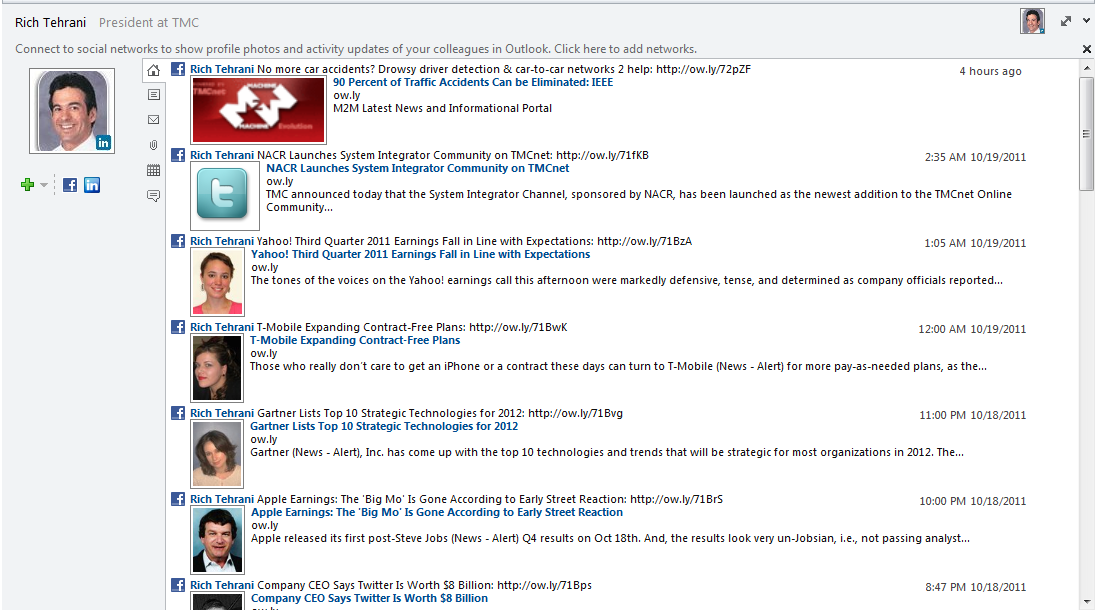Collapse the People Pane using the chevron
The image size is (1100, 616).
click(x=1086, y=21)
